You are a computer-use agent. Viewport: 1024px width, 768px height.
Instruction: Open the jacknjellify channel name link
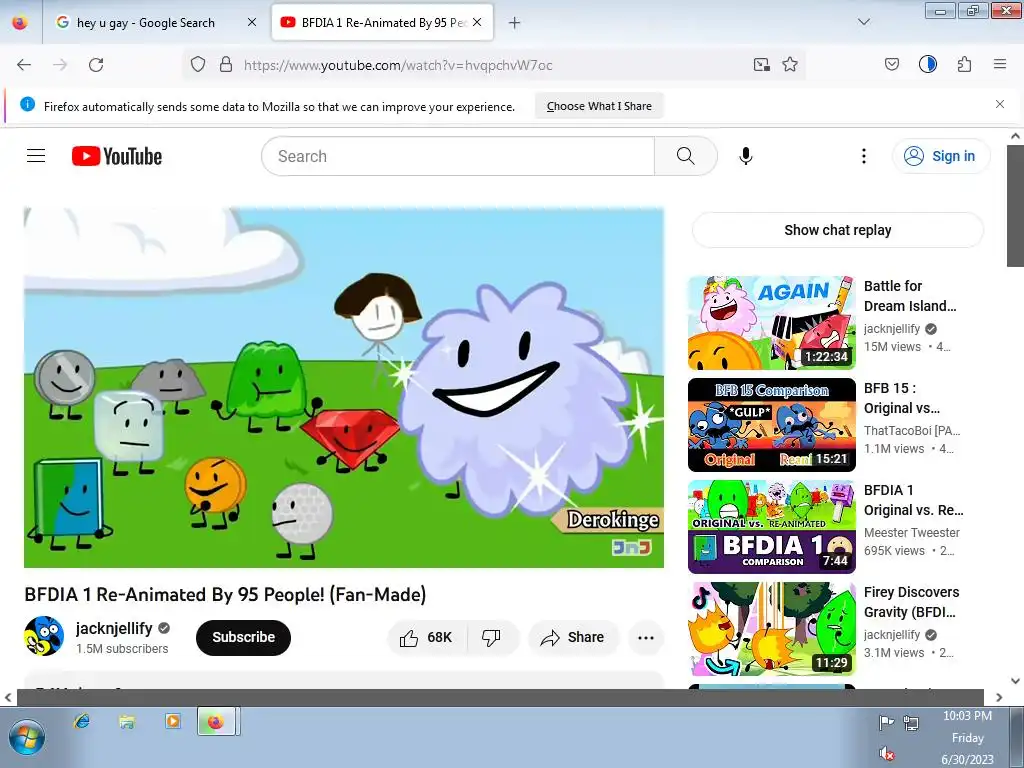(x=114, y=628)
